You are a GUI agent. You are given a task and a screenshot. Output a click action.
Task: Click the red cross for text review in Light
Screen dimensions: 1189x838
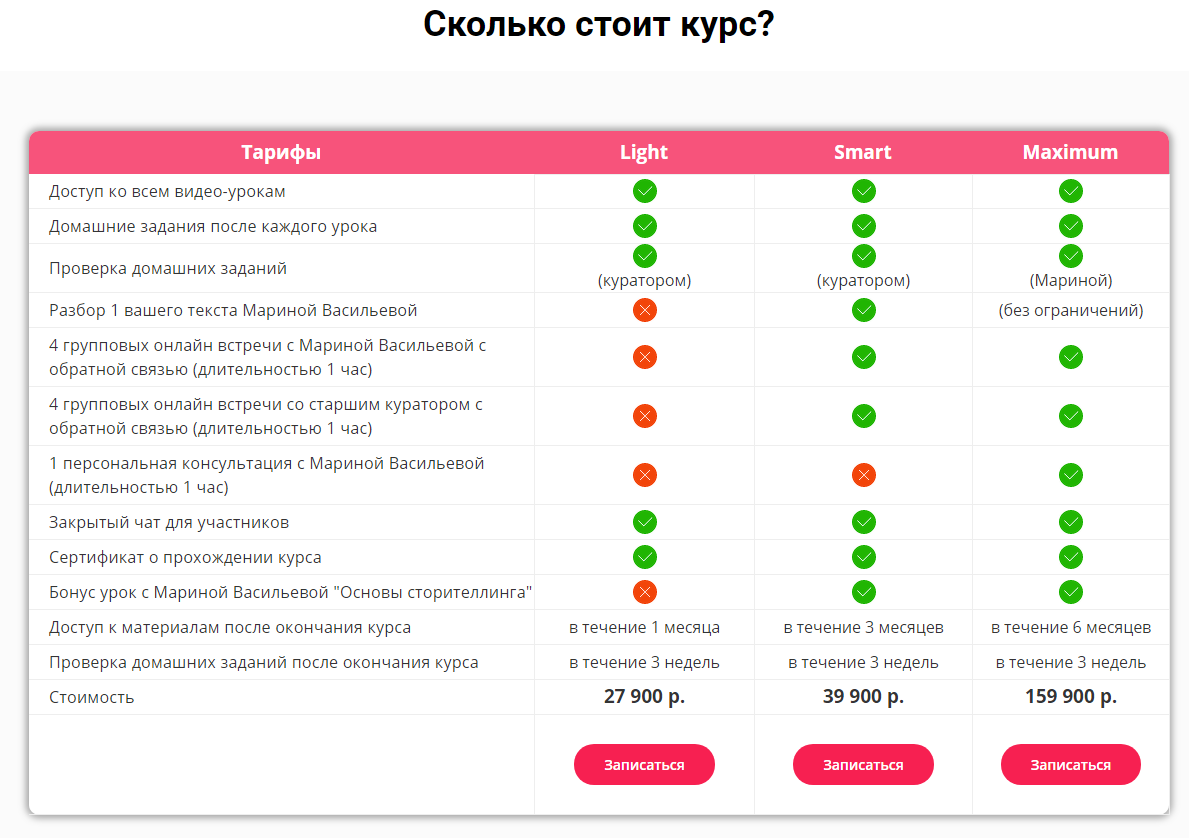pos(644,310)
